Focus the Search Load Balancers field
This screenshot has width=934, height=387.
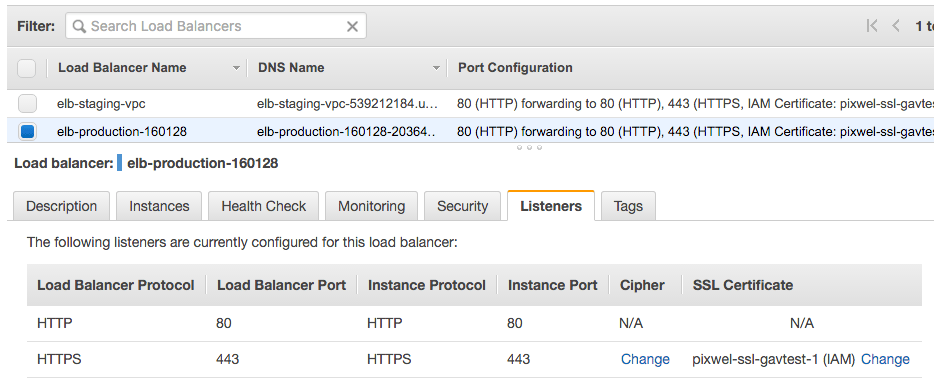(x=216, y=27)
